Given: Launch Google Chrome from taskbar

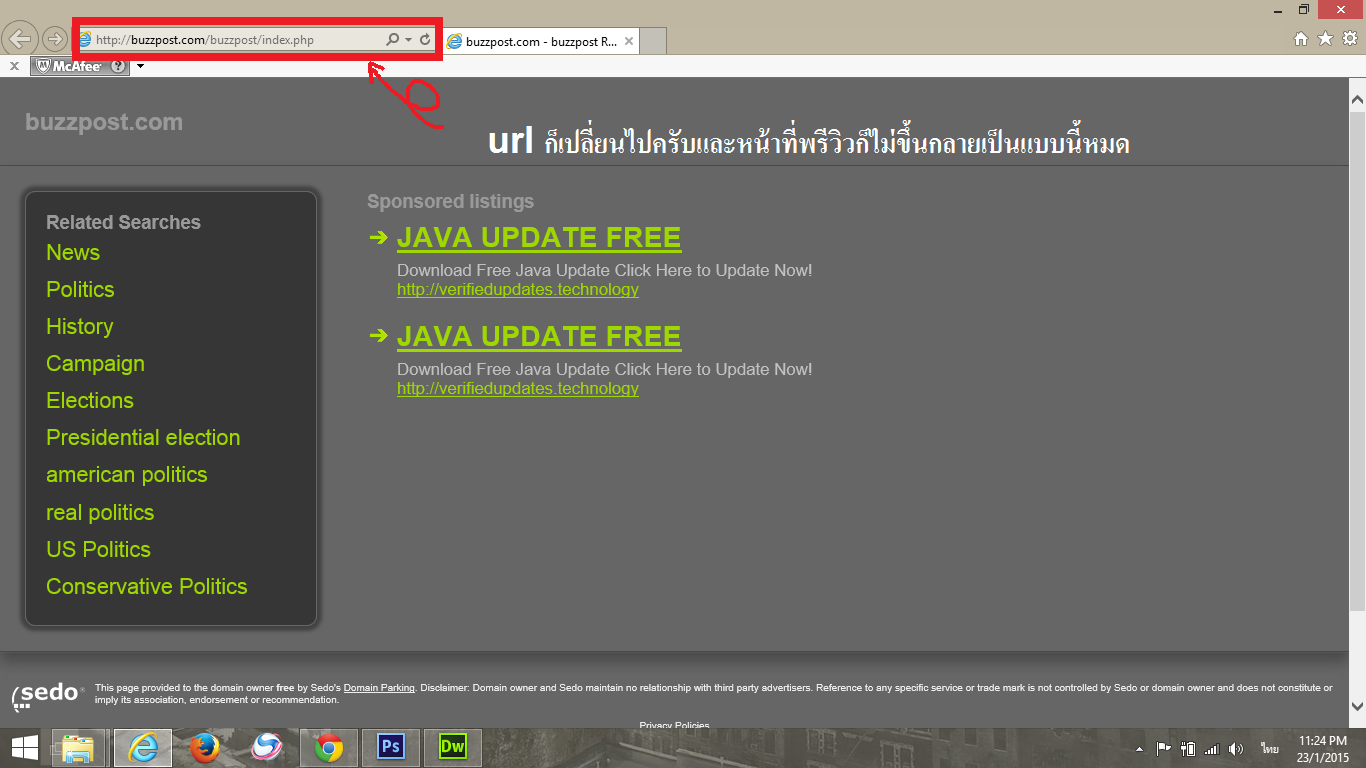Looking at the screenshot, I should pyautogui.click(x=329, y=747).
